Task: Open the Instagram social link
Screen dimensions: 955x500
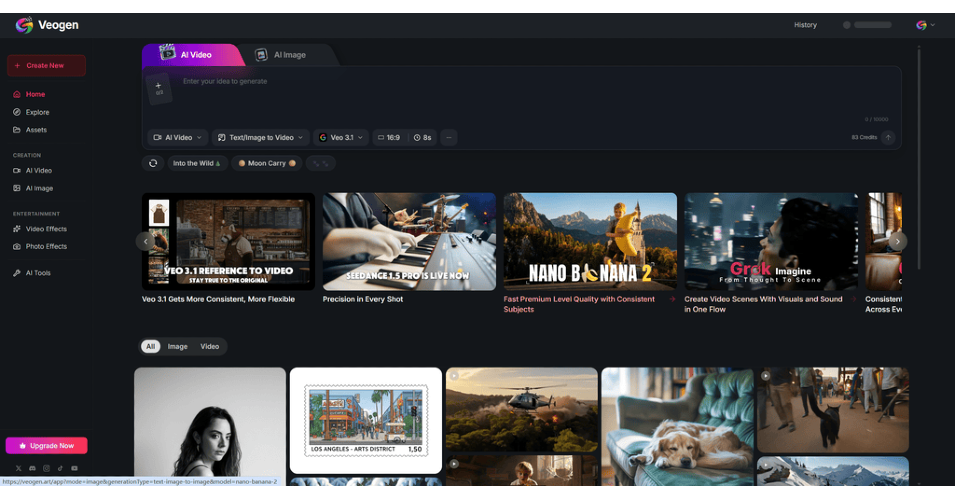Action: (x=46, y=468)
